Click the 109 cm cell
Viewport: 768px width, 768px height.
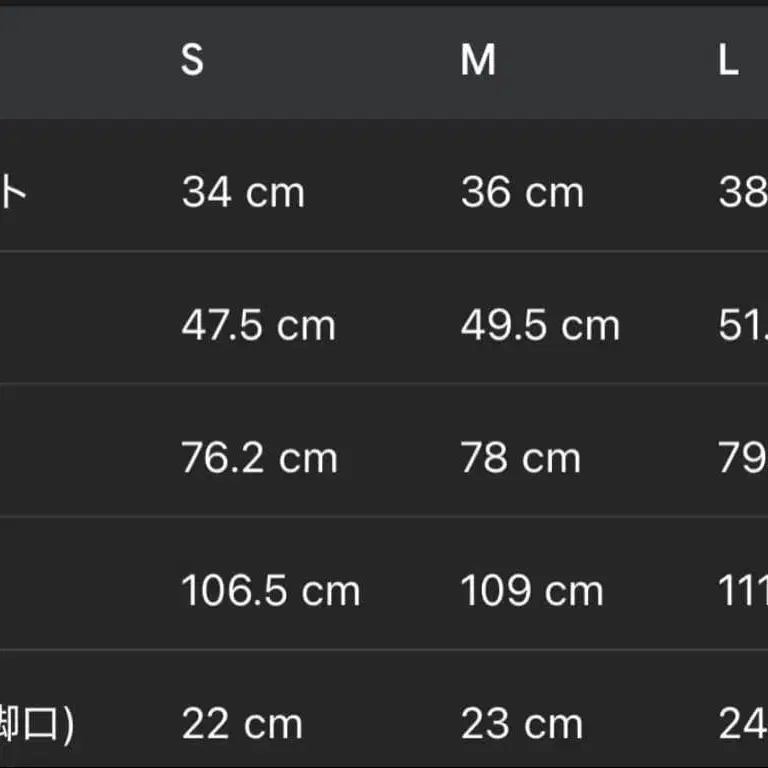[x=532, y=591]
